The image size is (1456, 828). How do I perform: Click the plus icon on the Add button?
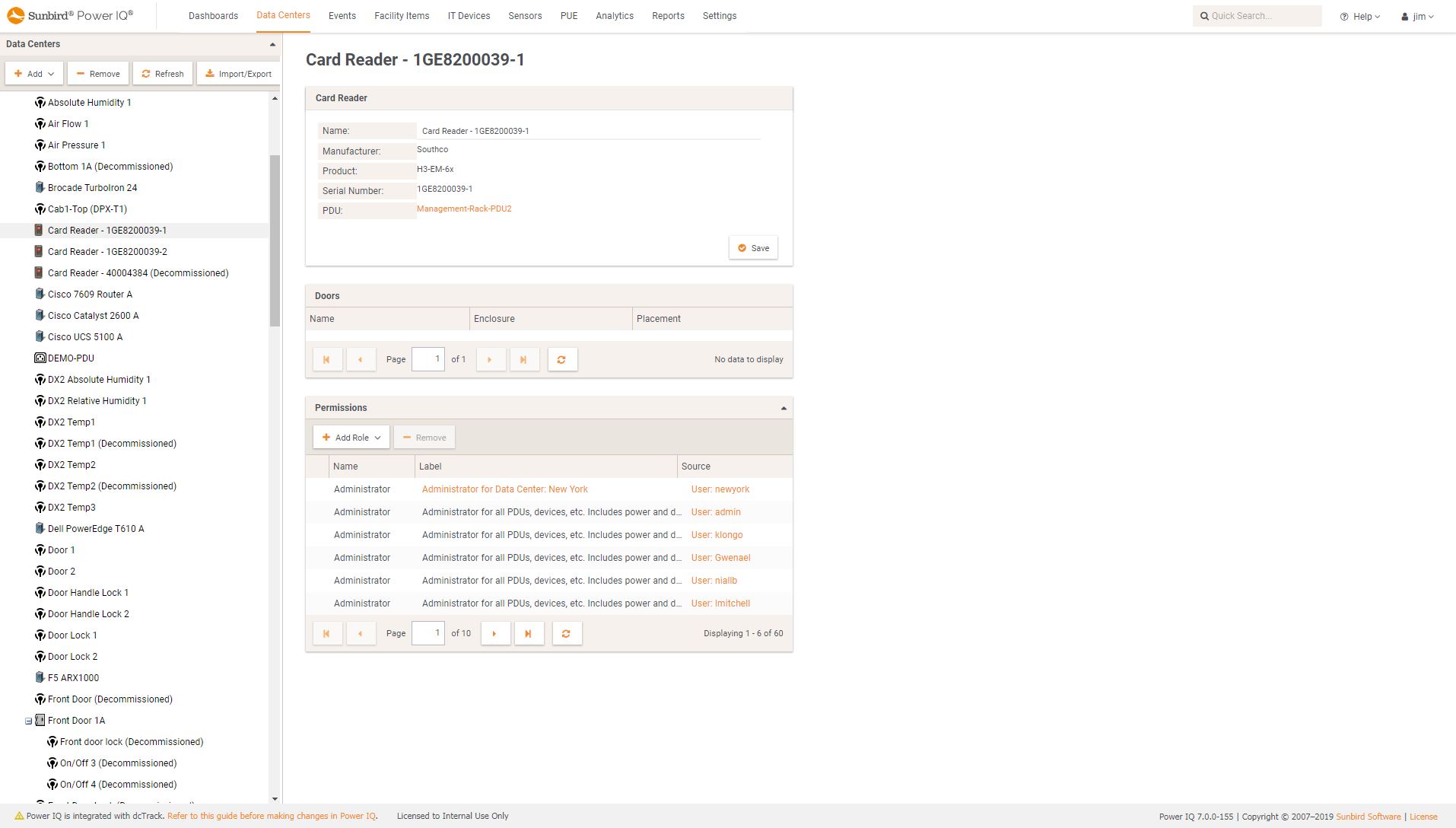[x=17, y=73]
